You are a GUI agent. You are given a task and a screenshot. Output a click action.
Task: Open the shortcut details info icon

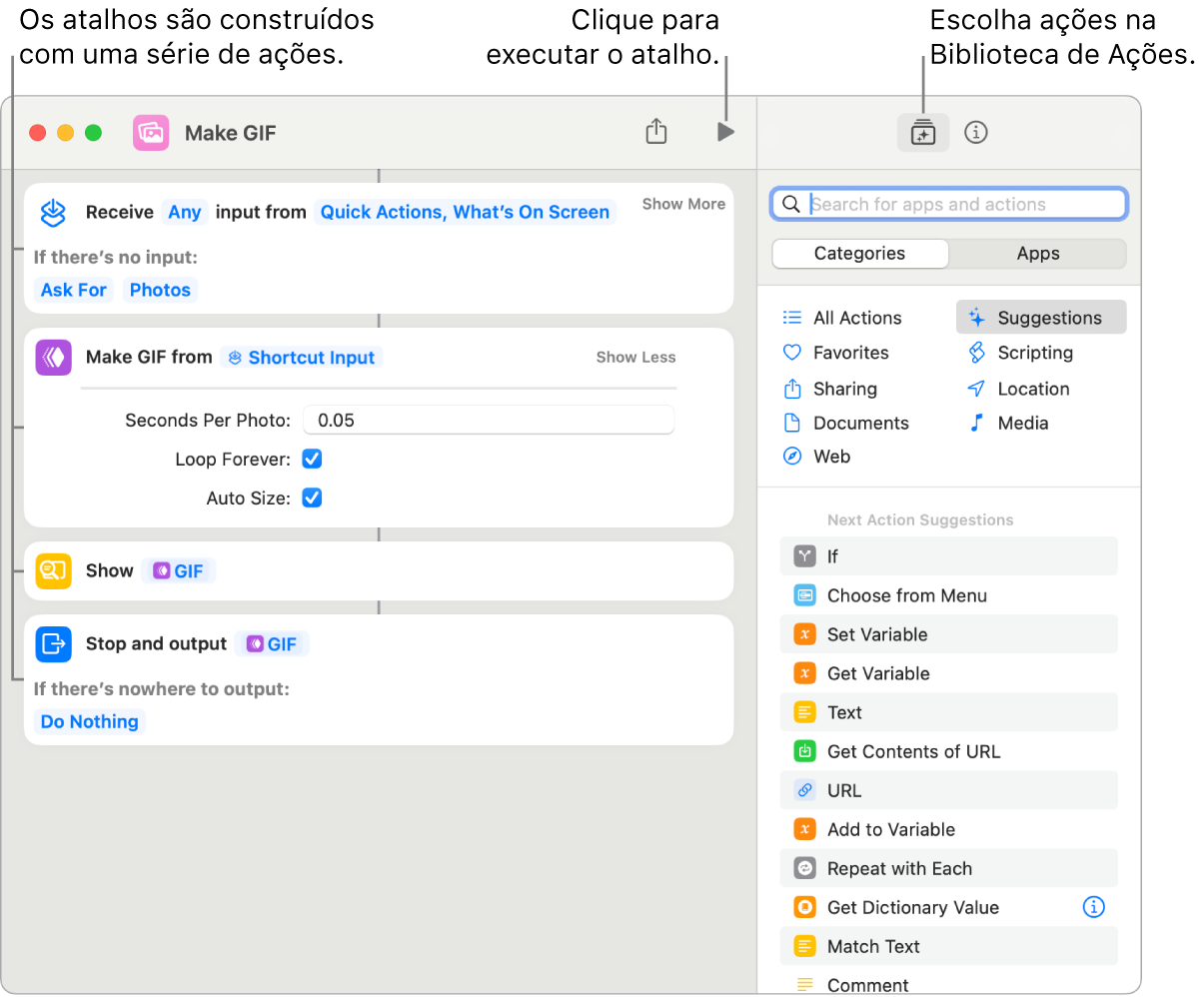point(975,132)
